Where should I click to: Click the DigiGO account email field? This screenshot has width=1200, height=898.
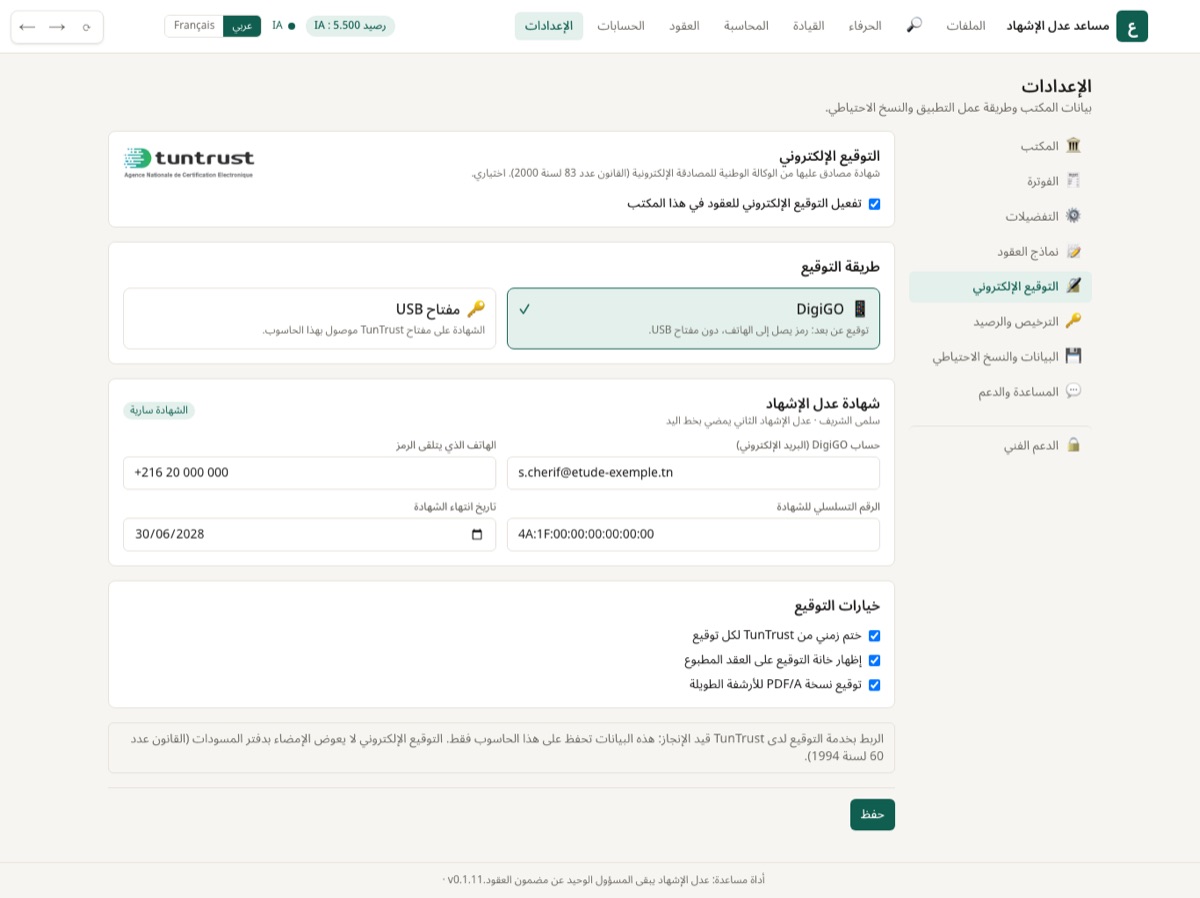pos(693,473)
